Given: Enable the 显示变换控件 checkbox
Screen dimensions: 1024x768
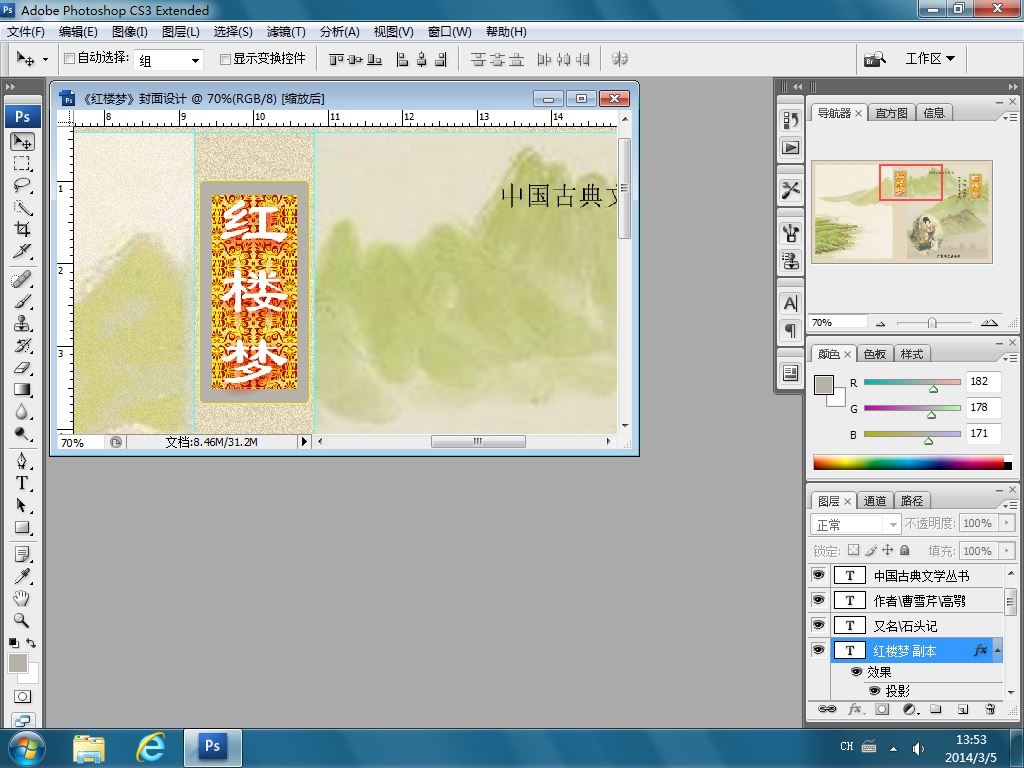Looking at the screenshot, I should [225, 59].
